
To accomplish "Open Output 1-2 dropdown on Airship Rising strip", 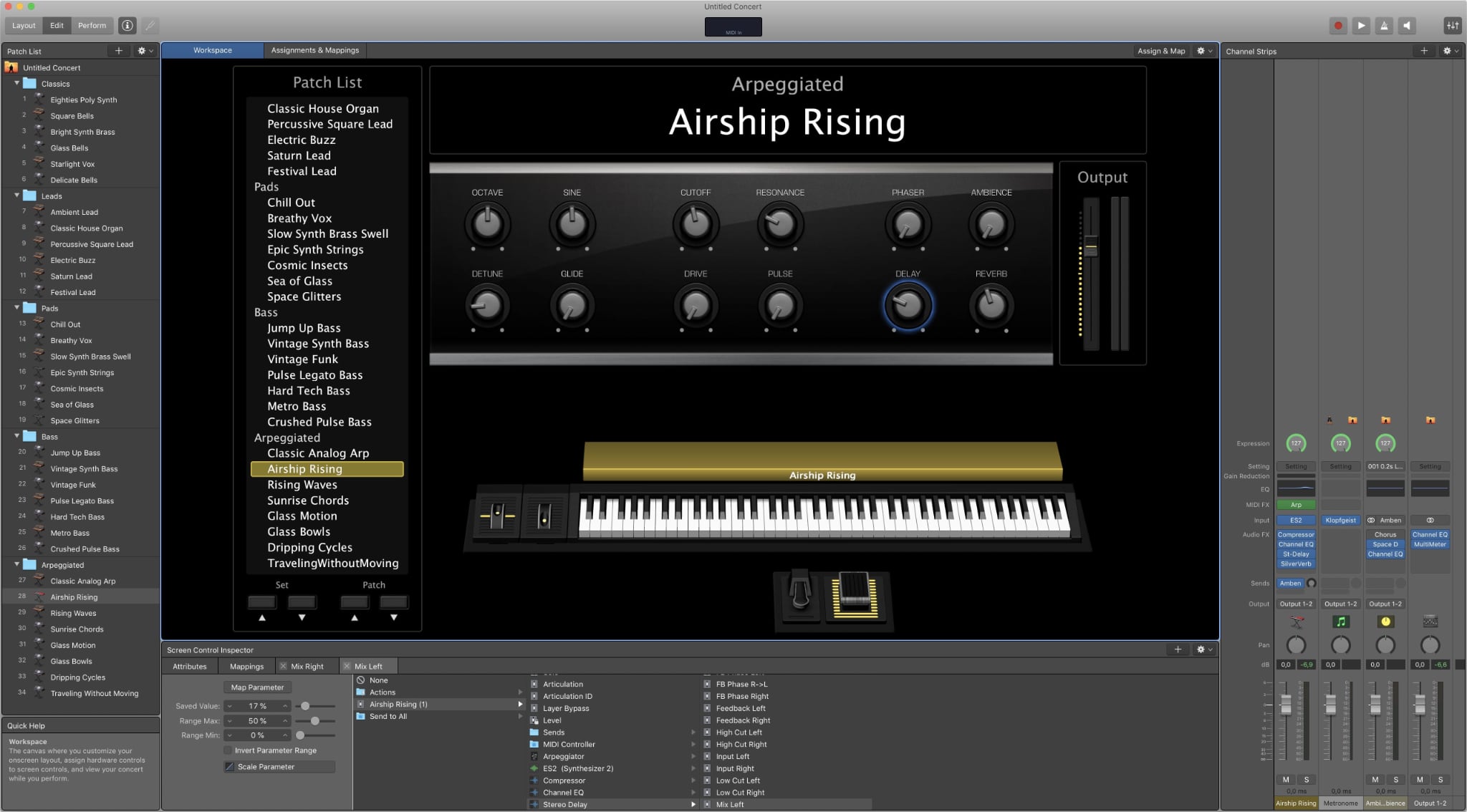I will (1296, 604).
